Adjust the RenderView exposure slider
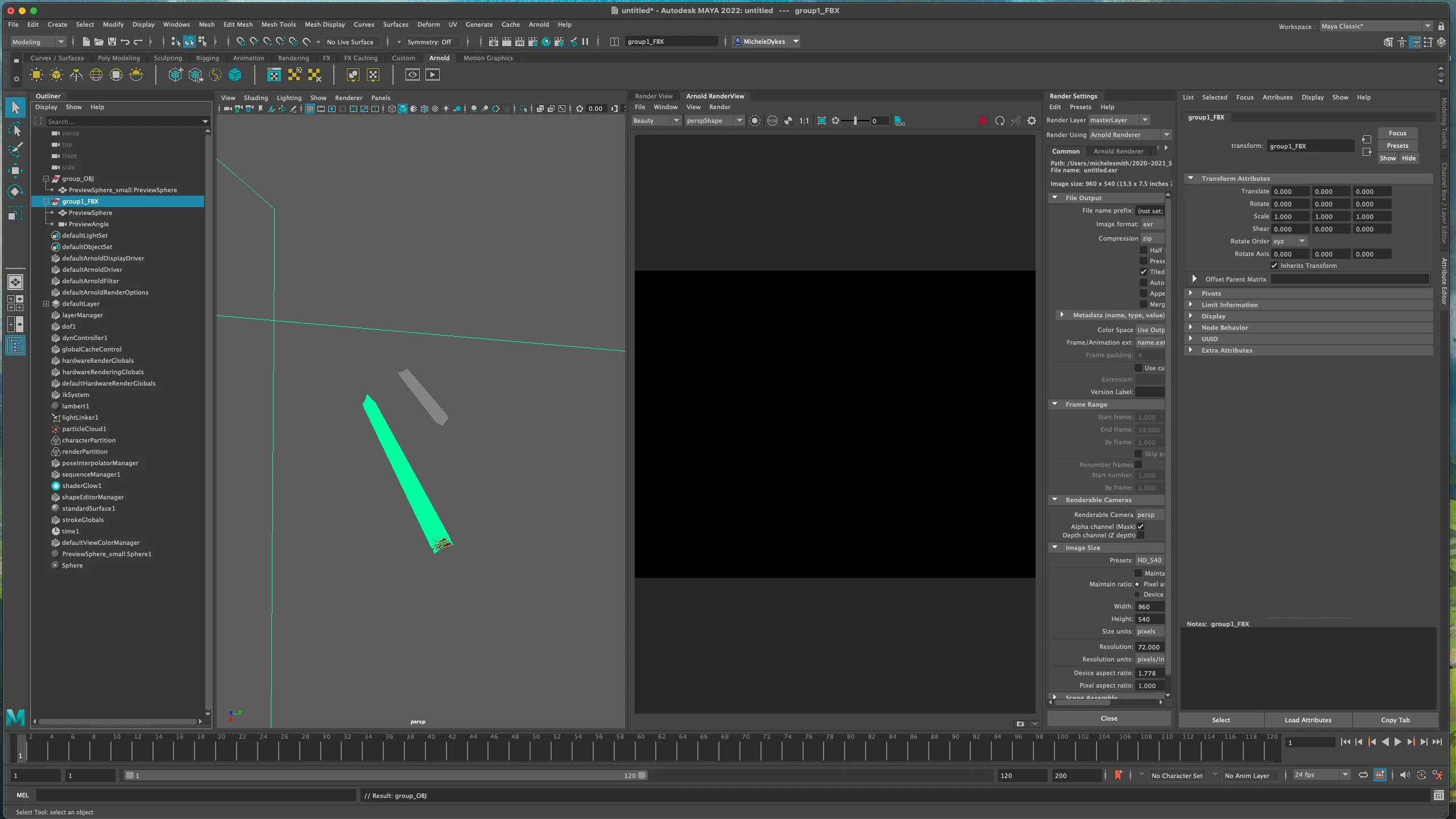1456x819 pixels. tap(855, 121)
